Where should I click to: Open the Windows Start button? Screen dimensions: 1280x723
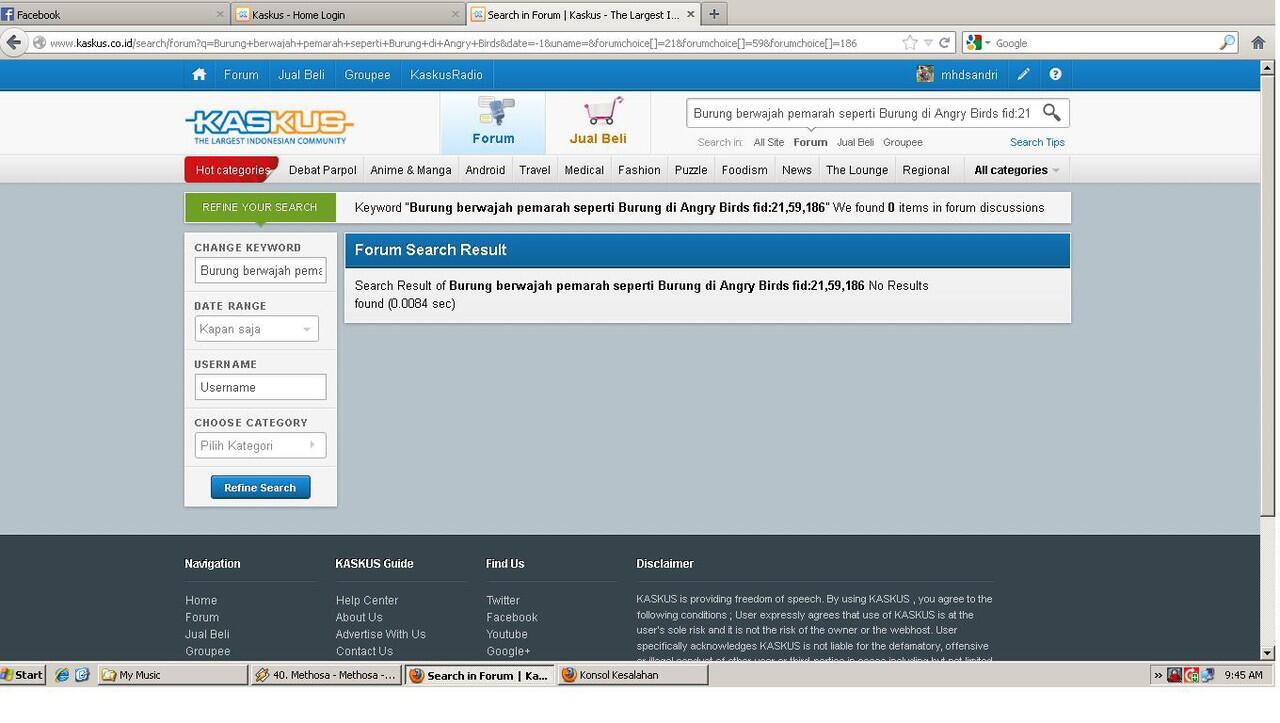click(23, 675)
